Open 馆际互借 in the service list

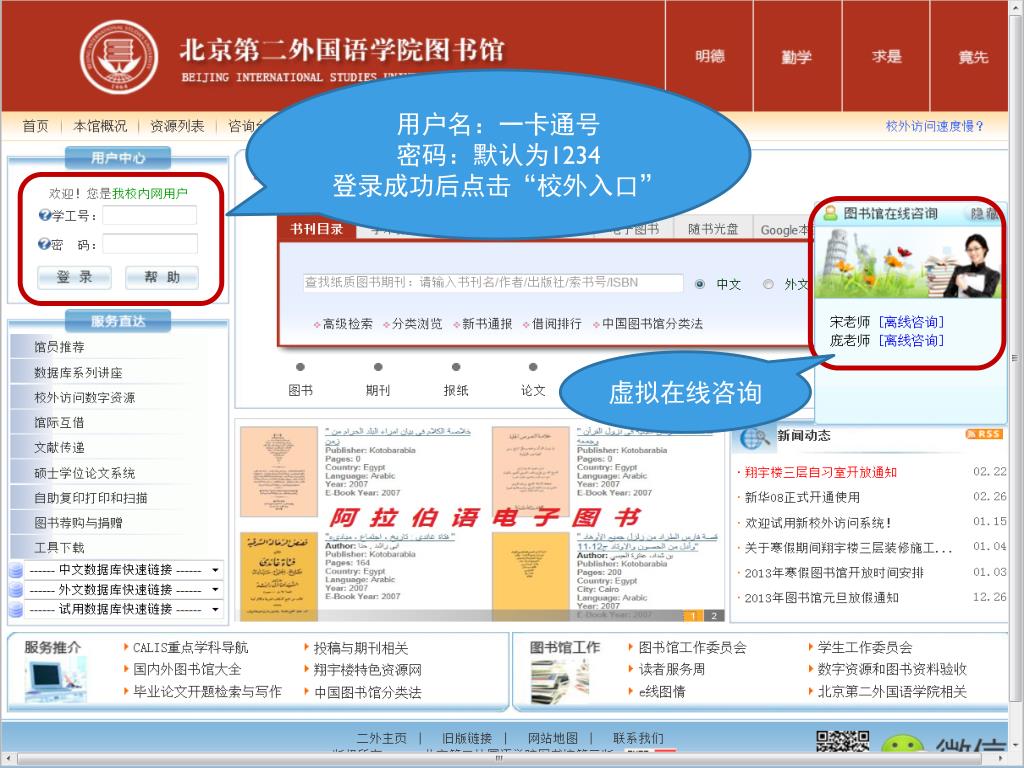tap(59, 423)
